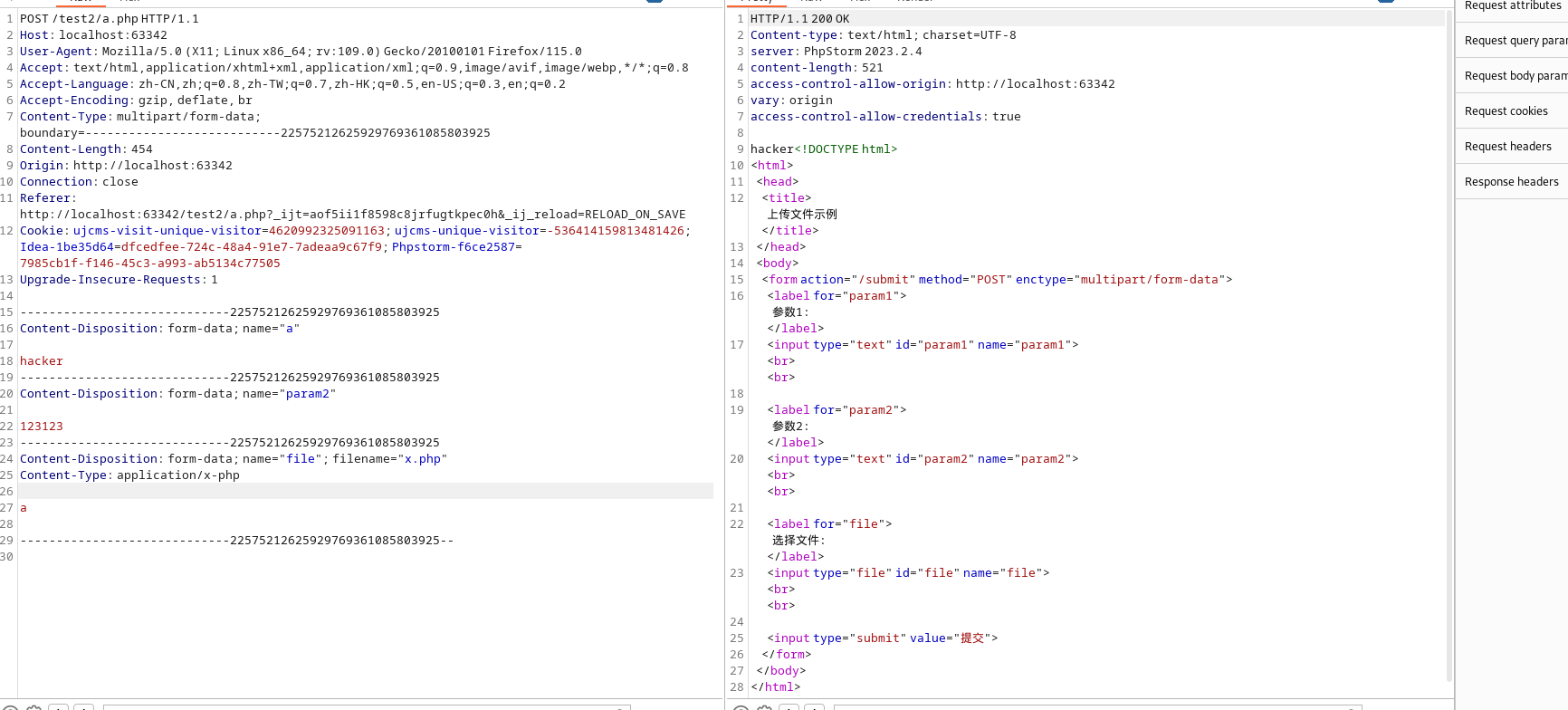Click the filename="x.php" disposition line
Screen dimensions: 1568x710
coord(234,459)
